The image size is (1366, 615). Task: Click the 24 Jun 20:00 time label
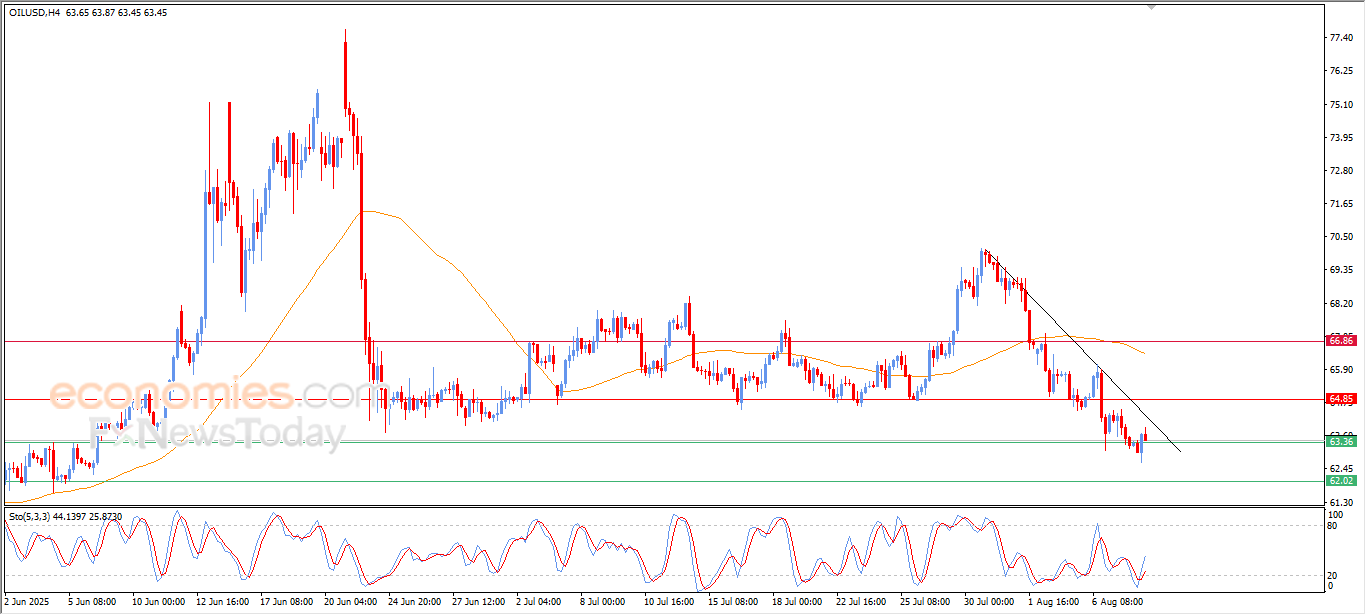click(416, 602)
